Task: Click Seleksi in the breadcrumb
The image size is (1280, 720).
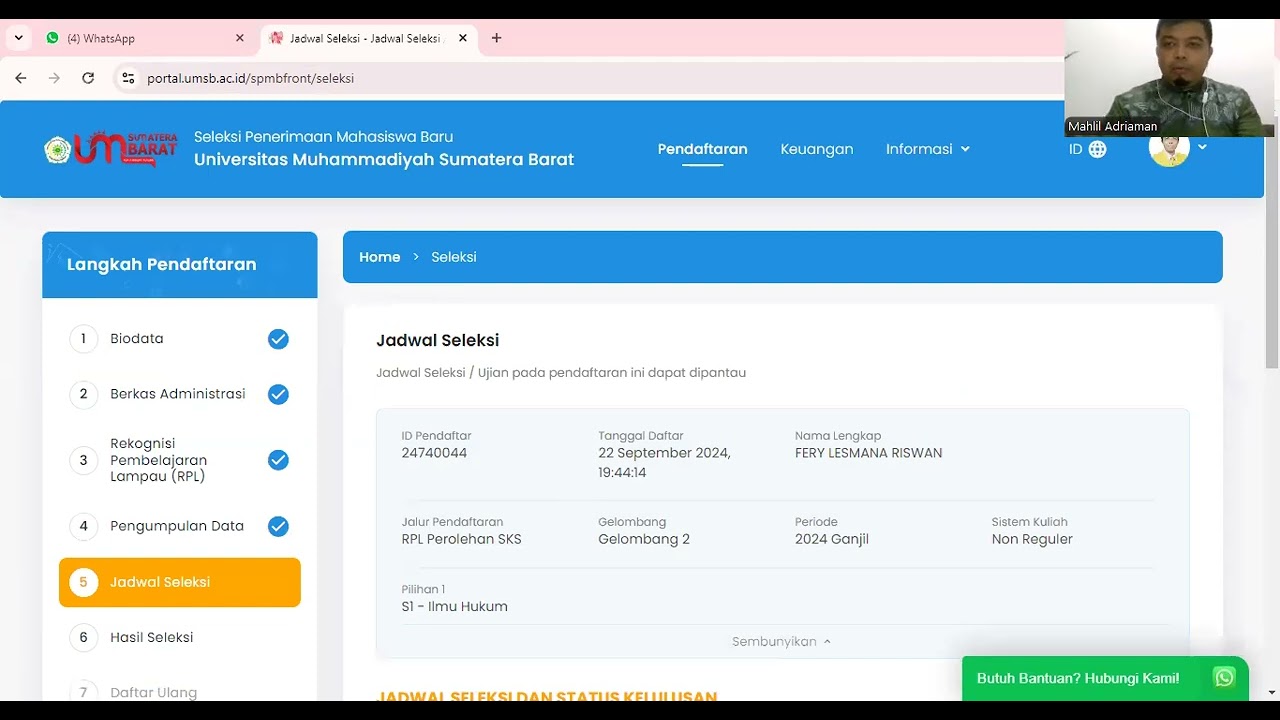Action: click(x=453, y=257)
